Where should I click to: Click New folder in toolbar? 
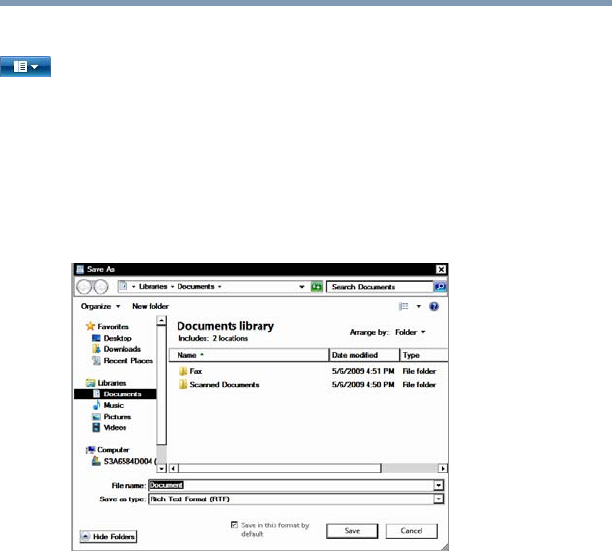[x=152, y=306]
